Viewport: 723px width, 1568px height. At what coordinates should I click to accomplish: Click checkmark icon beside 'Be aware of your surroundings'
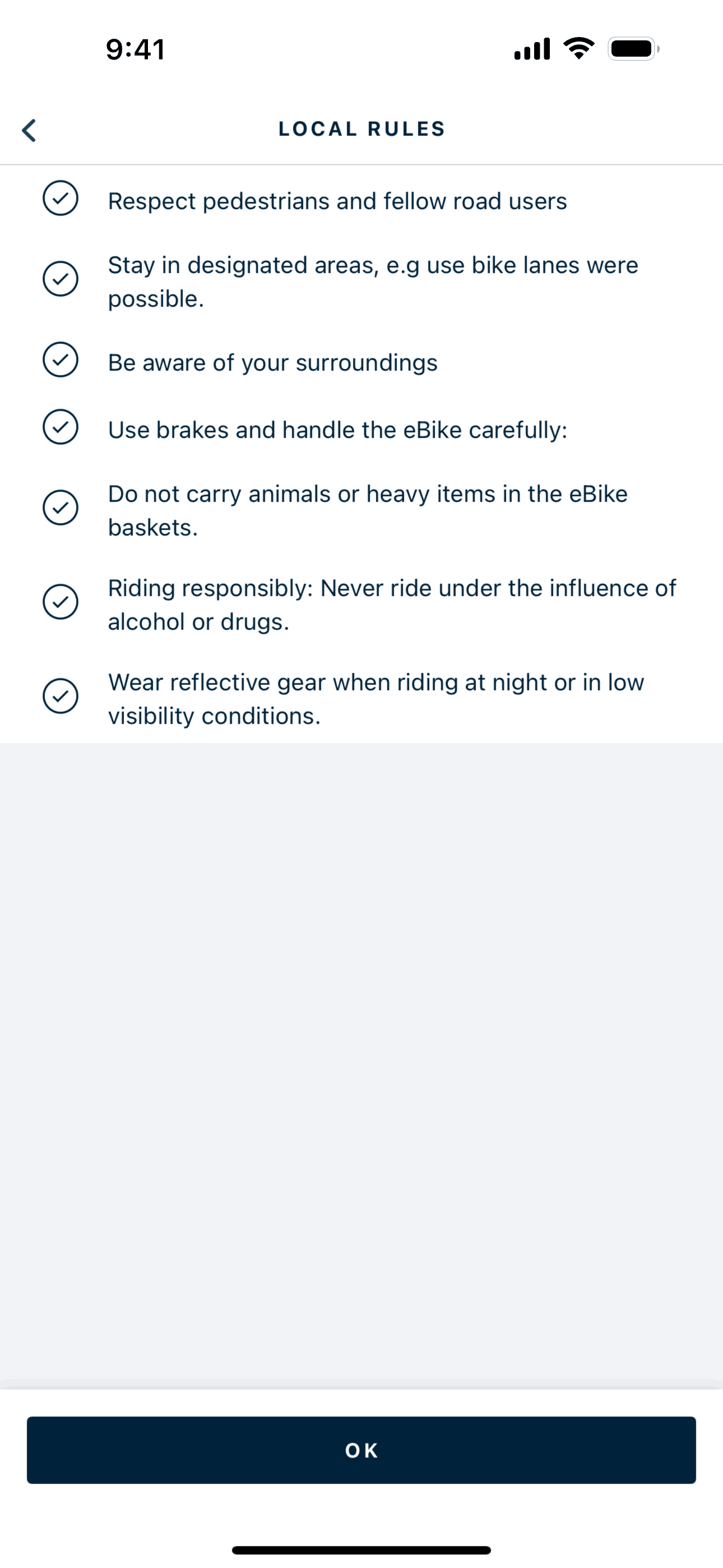pyautogui.click(x=61, y=359)
